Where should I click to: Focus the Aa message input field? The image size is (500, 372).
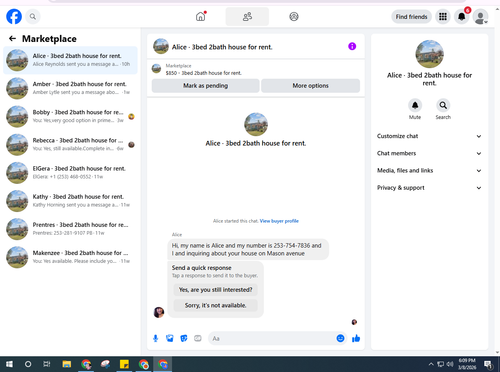272,339
